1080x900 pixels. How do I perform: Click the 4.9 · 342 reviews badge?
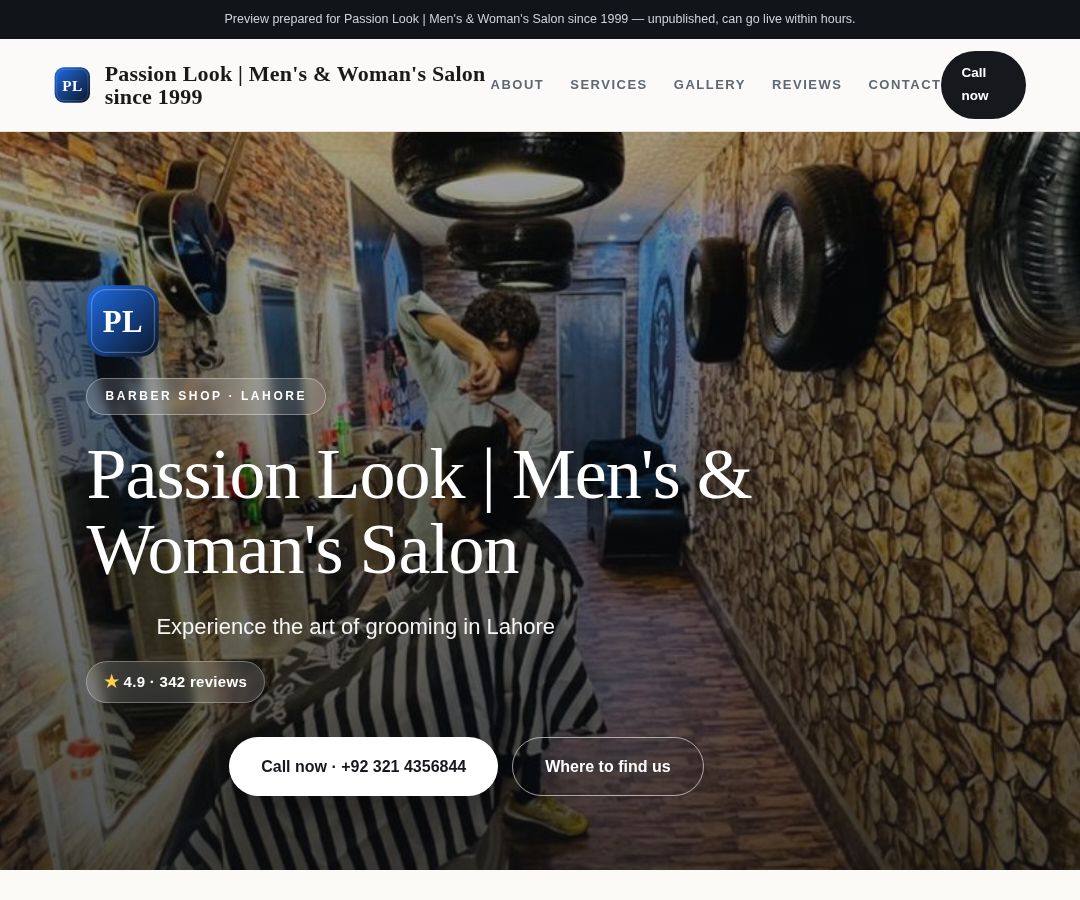coord(176,682)
